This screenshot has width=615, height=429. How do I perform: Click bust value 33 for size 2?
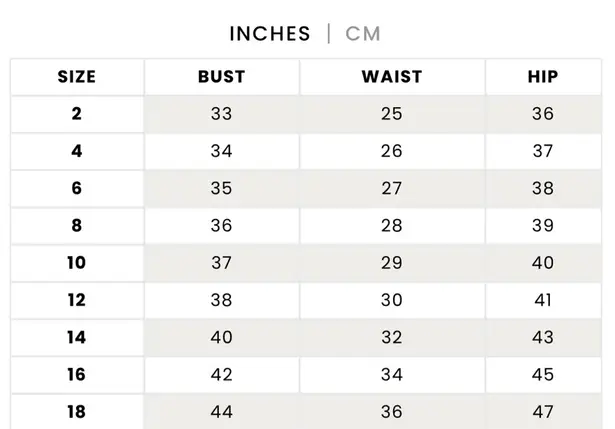pyautogui.click(x=221, y=114)
